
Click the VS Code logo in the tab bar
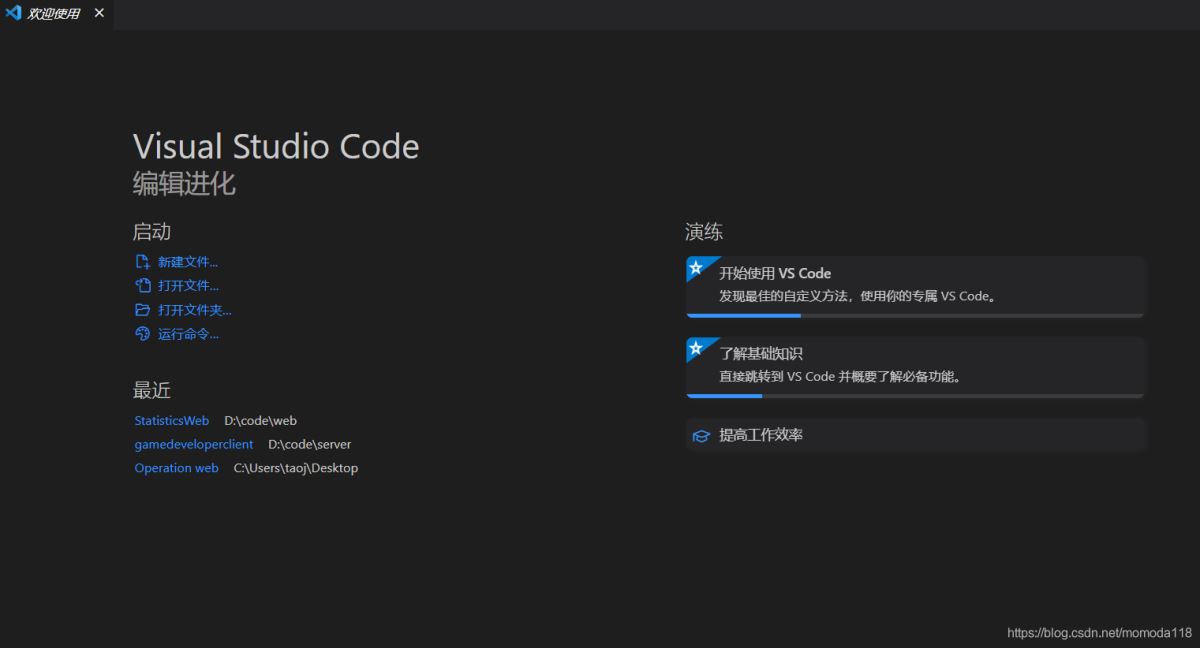point(14,13)
